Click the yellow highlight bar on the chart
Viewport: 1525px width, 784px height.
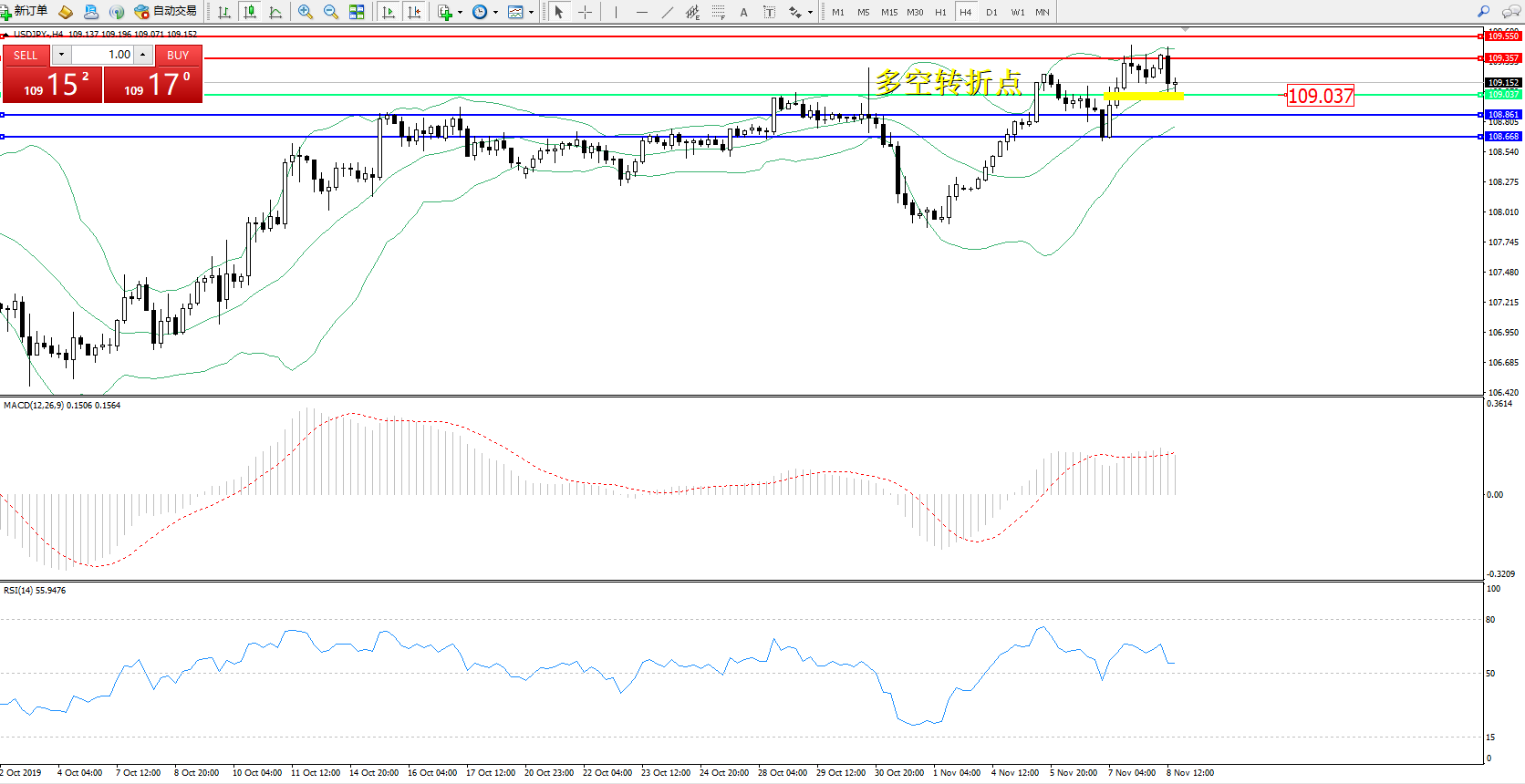[x=1143, y=95]
